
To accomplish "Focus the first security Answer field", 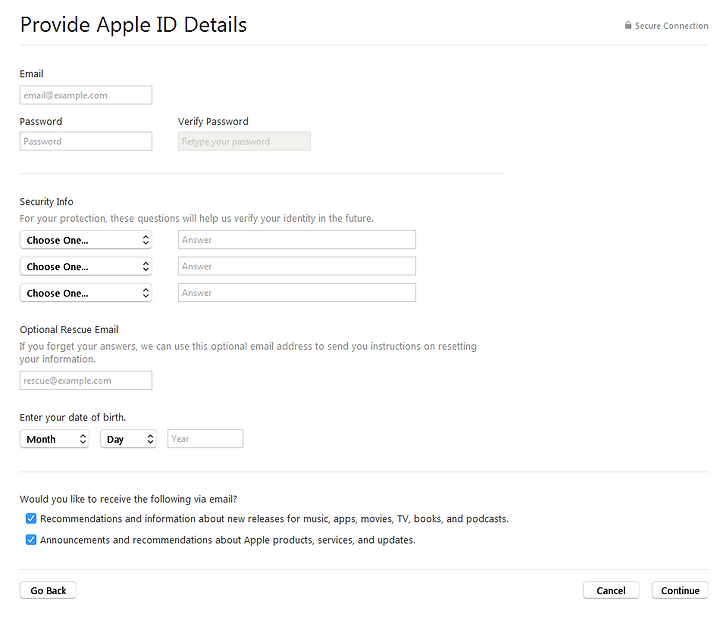I will tap(297, 240).
